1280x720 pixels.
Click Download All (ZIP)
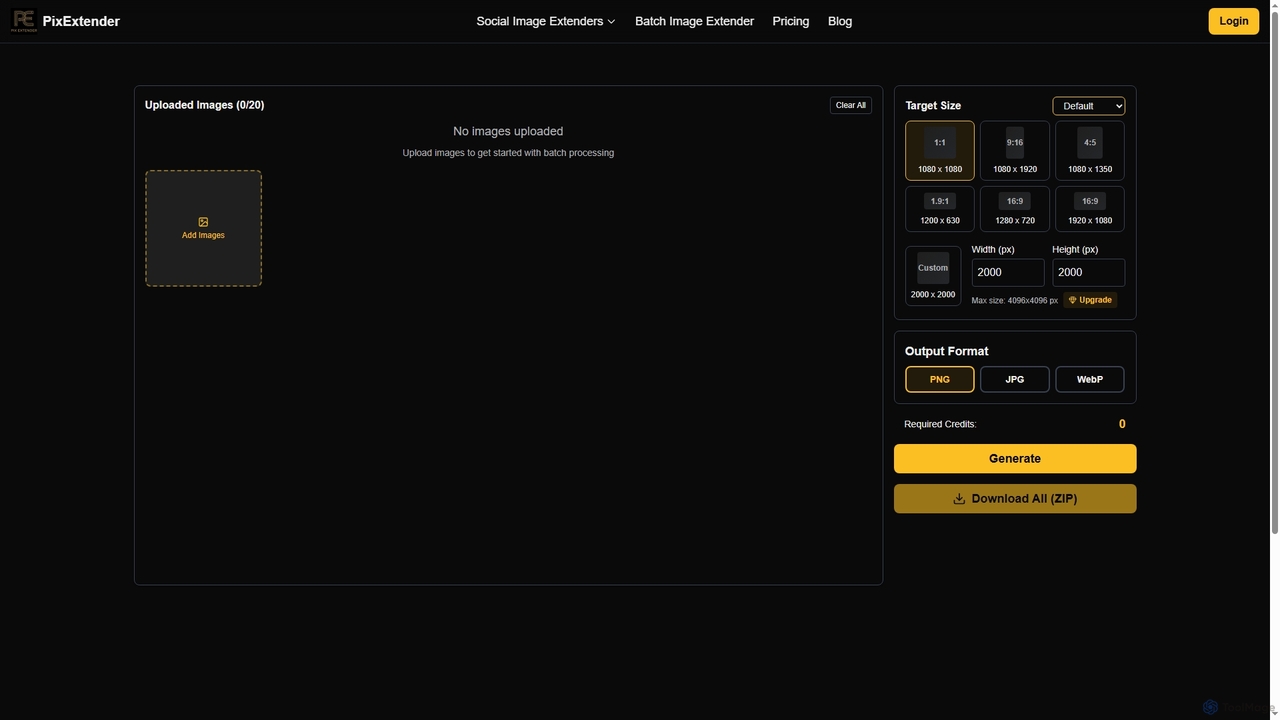coord(1015,499)
